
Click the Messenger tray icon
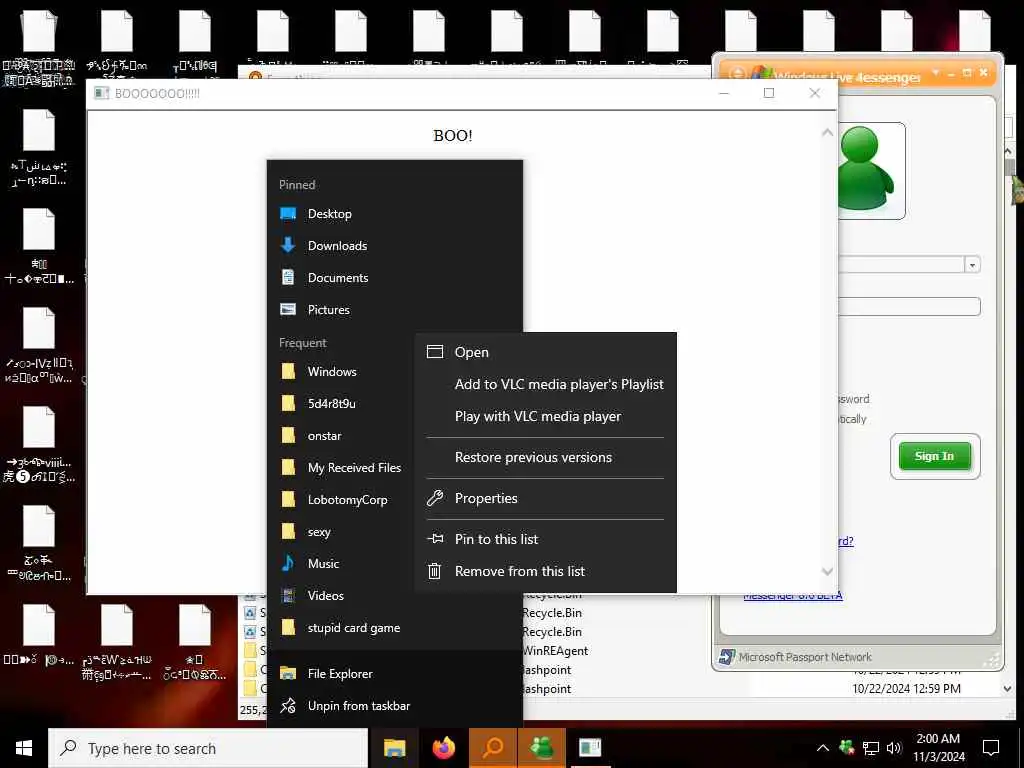tap(847, 748)
